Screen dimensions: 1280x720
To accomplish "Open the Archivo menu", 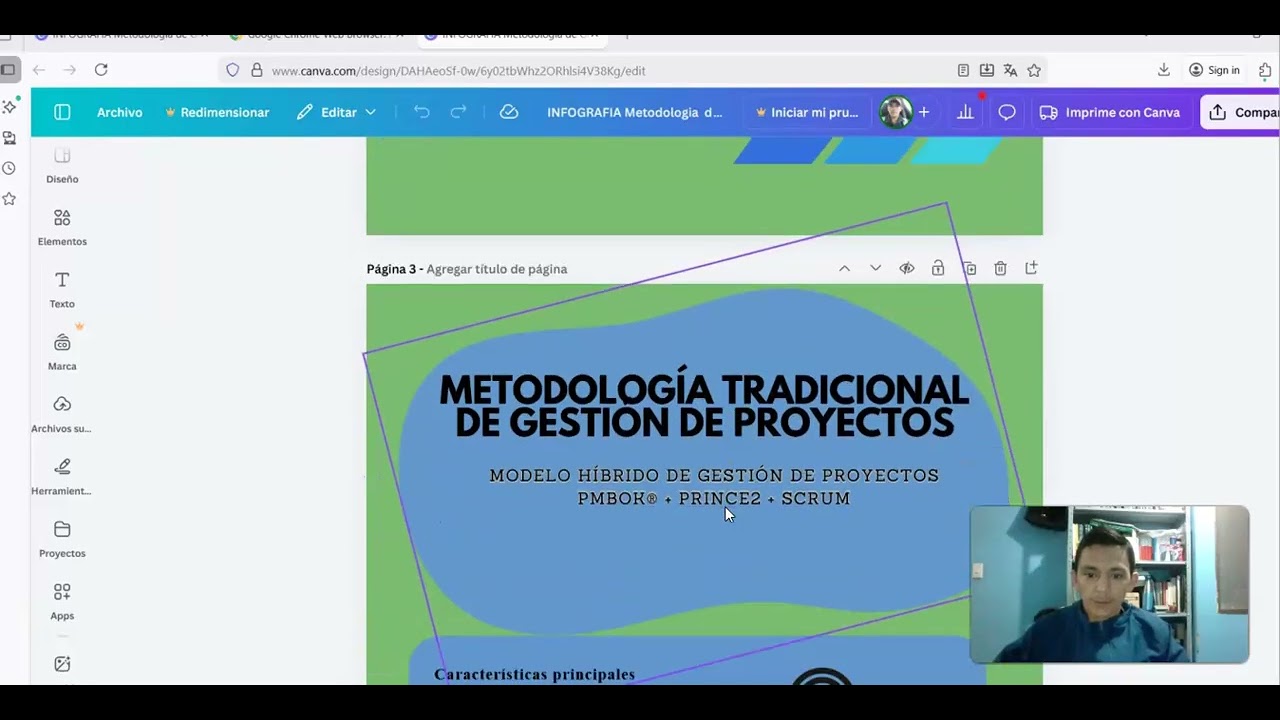I will tap(119, 112).
